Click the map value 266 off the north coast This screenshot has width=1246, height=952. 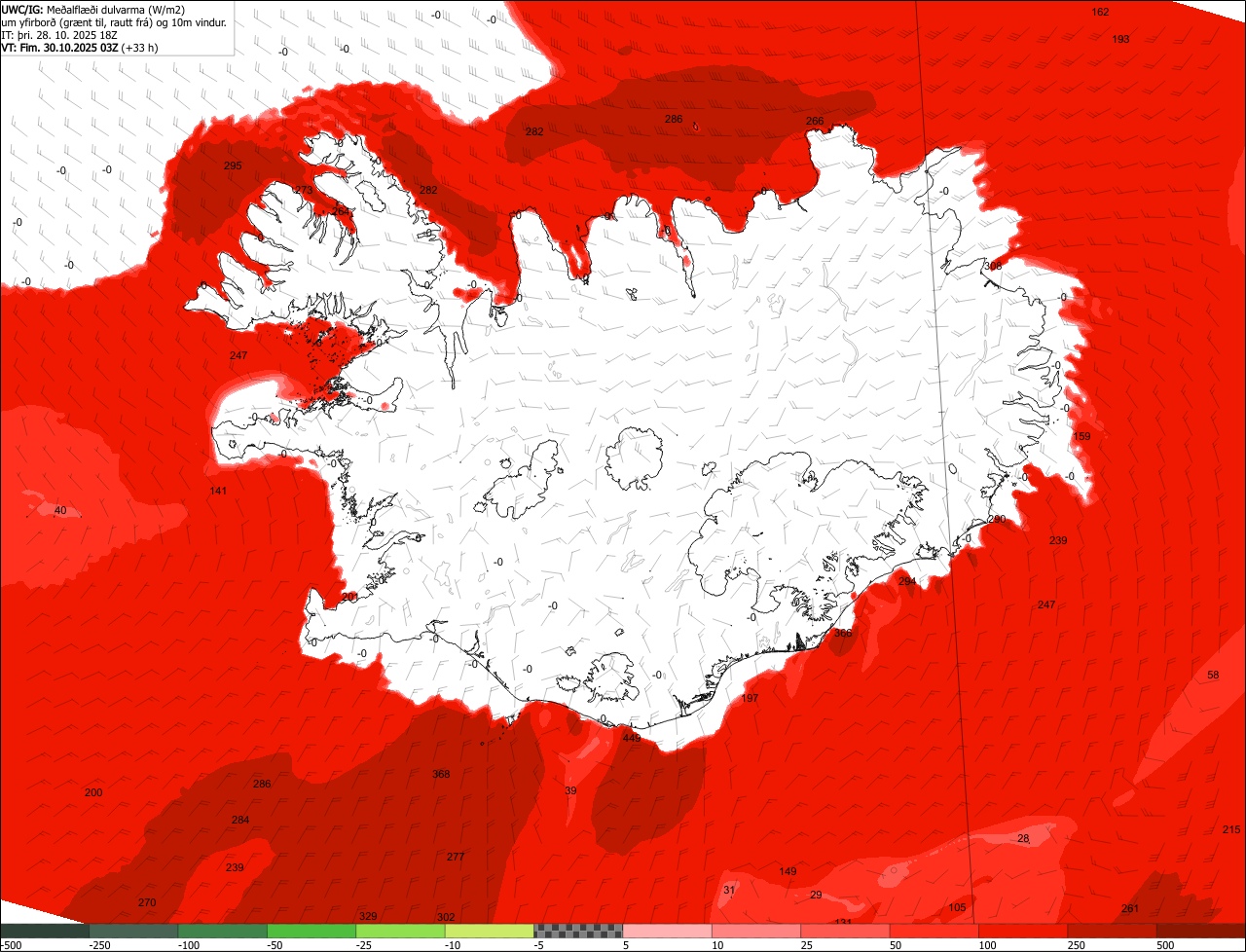click(815, 121)
